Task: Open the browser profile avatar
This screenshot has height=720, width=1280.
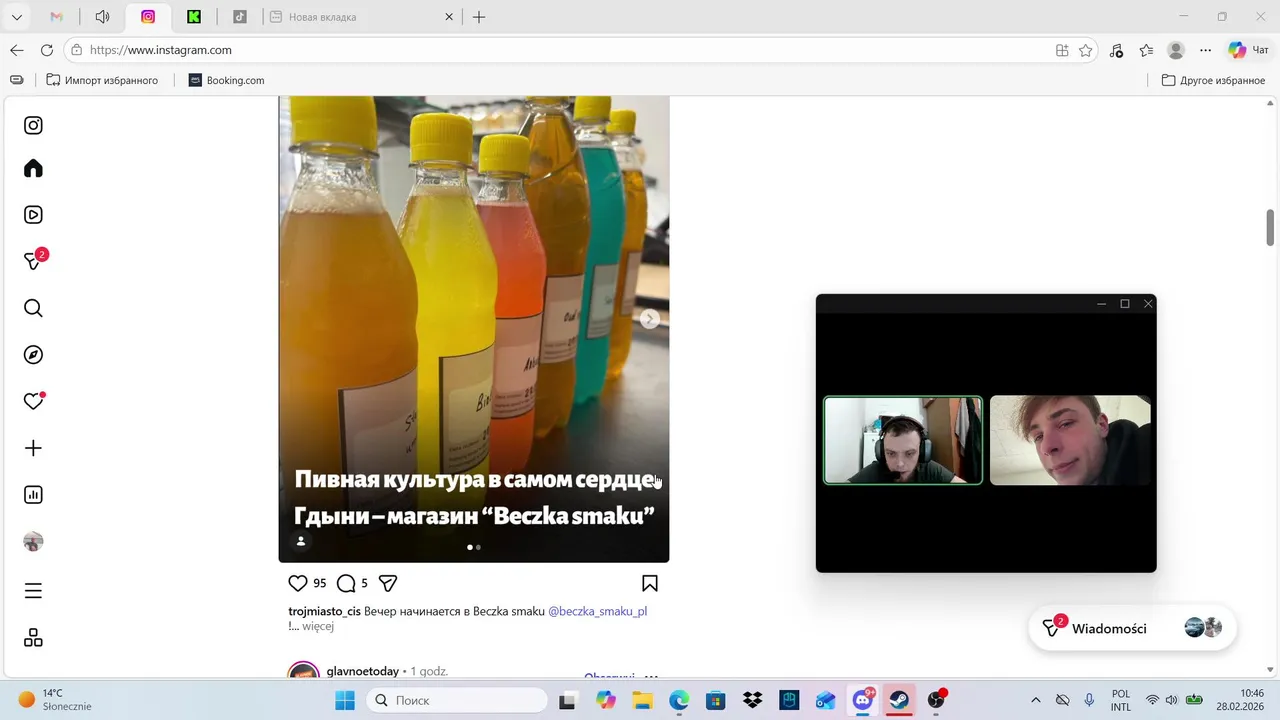Action: click(1177, 50)
